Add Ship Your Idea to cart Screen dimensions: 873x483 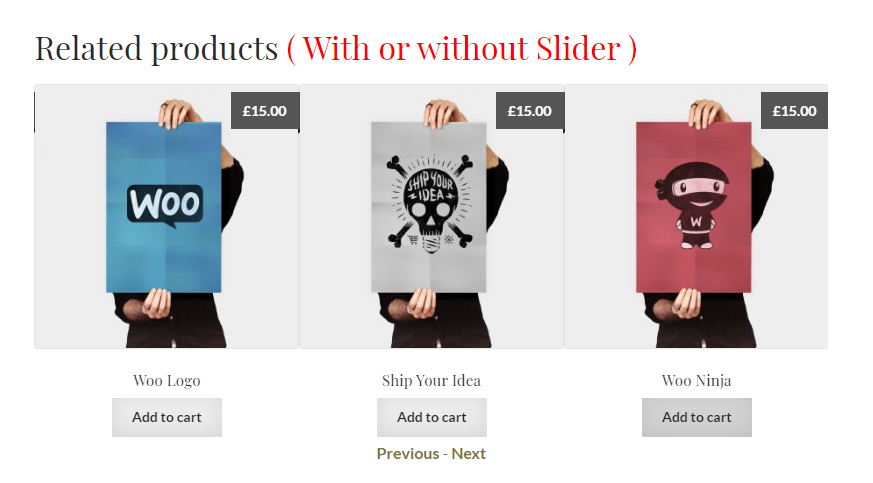tap(432, 417)
